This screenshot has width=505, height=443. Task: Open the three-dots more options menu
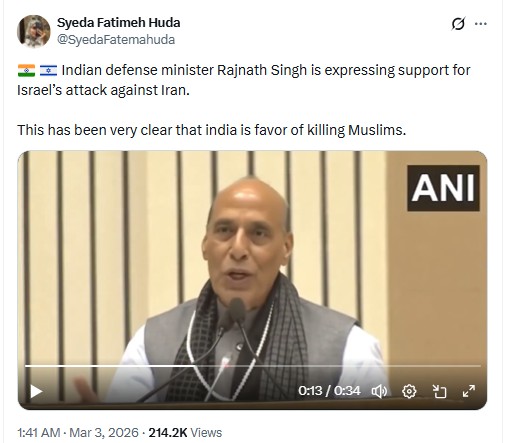(480, 24)
